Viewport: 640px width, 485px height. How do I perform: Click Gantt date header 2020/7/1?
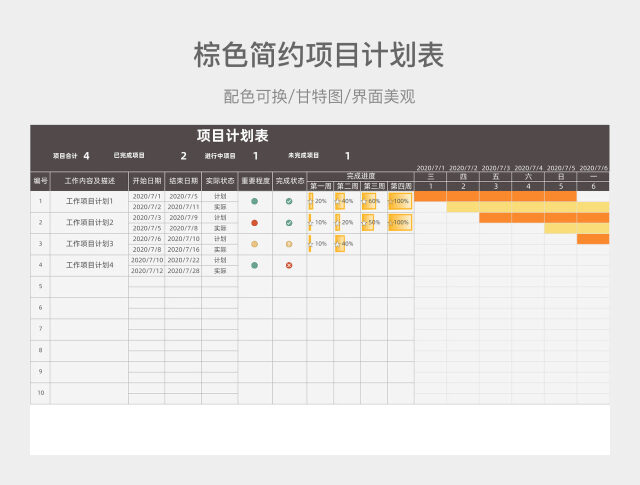[431, 168]
